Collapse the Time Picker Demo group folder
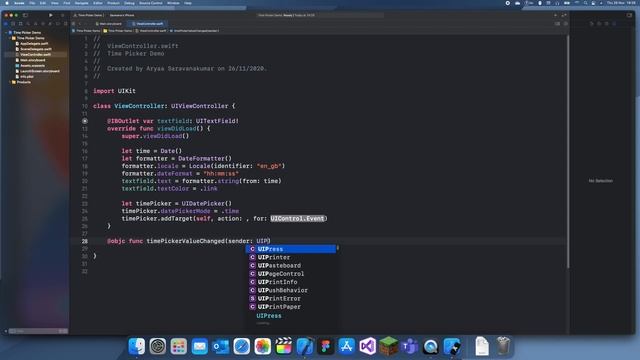Screen dimensions: 640x360 tap(10, 38)
